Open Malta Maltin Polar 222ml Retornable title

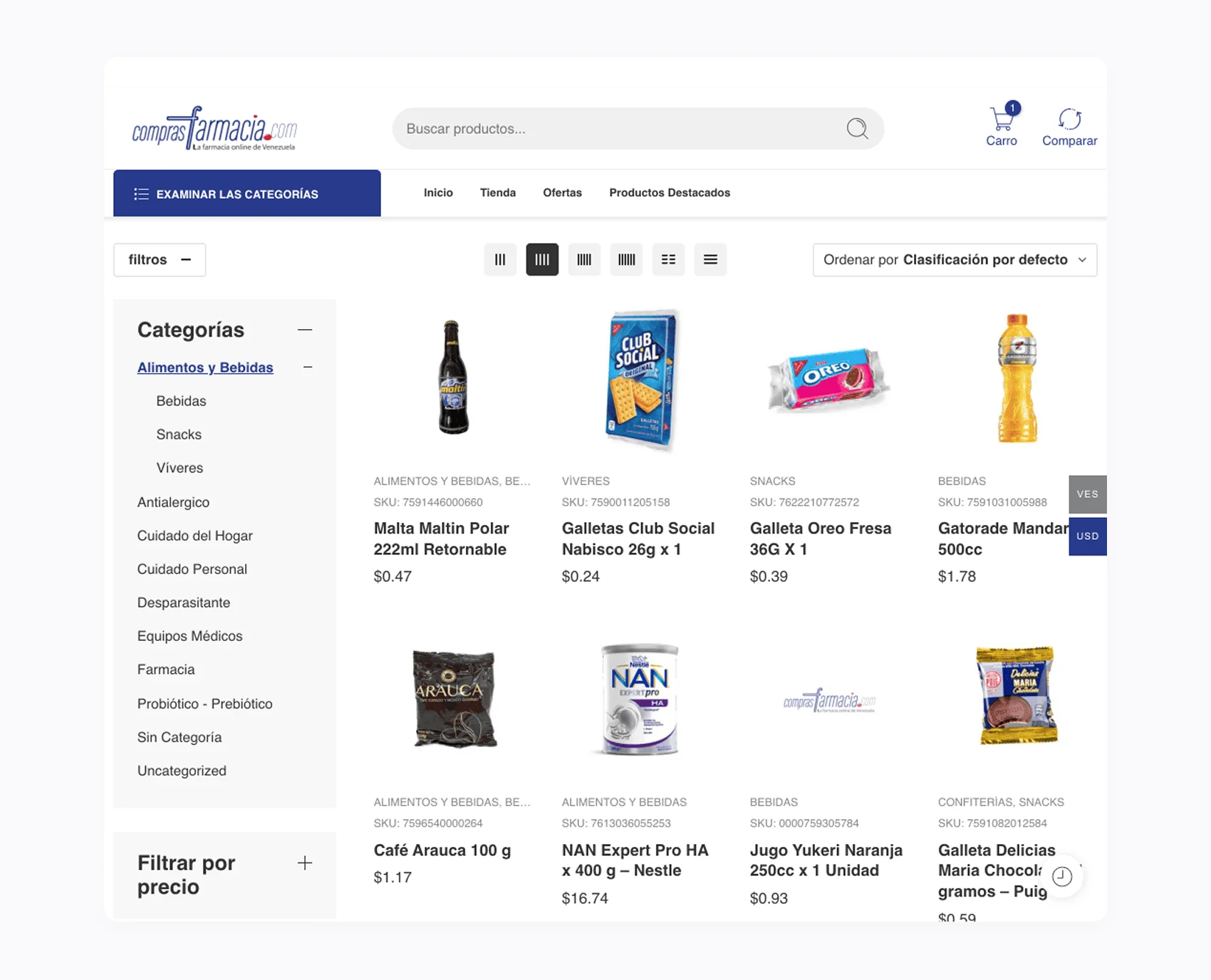click(441, 538)
